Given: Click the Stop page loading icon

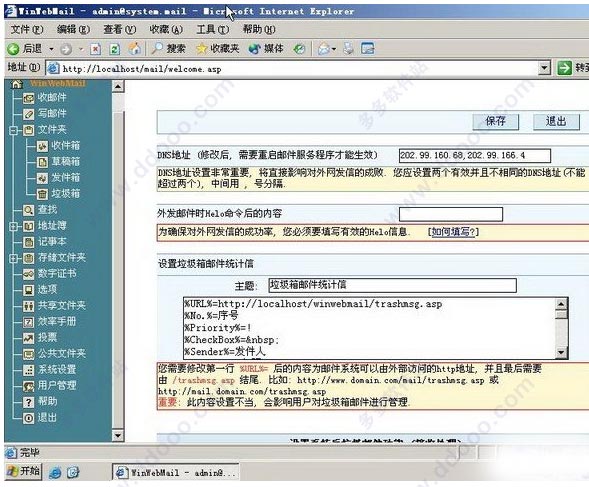Looking at the screenshot, I should [x=95, y=49].
